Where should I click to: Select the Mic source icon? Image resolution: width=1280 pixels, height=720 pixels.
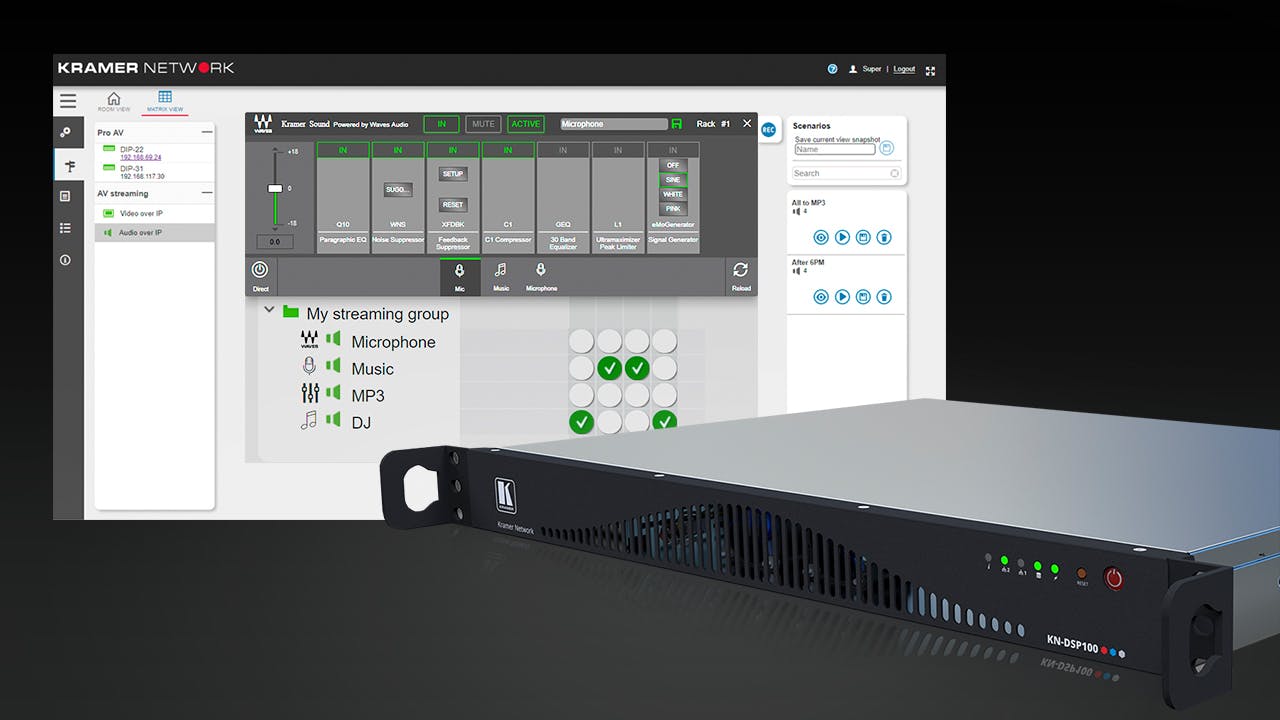(458, 270)
